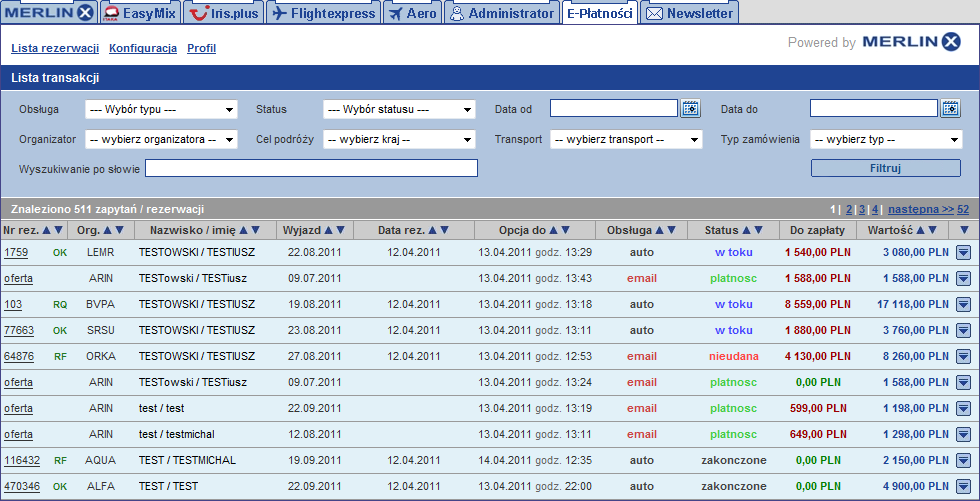980x501 pixels.
Task: Open the Konfiguracja link
Action: (143, 48)
